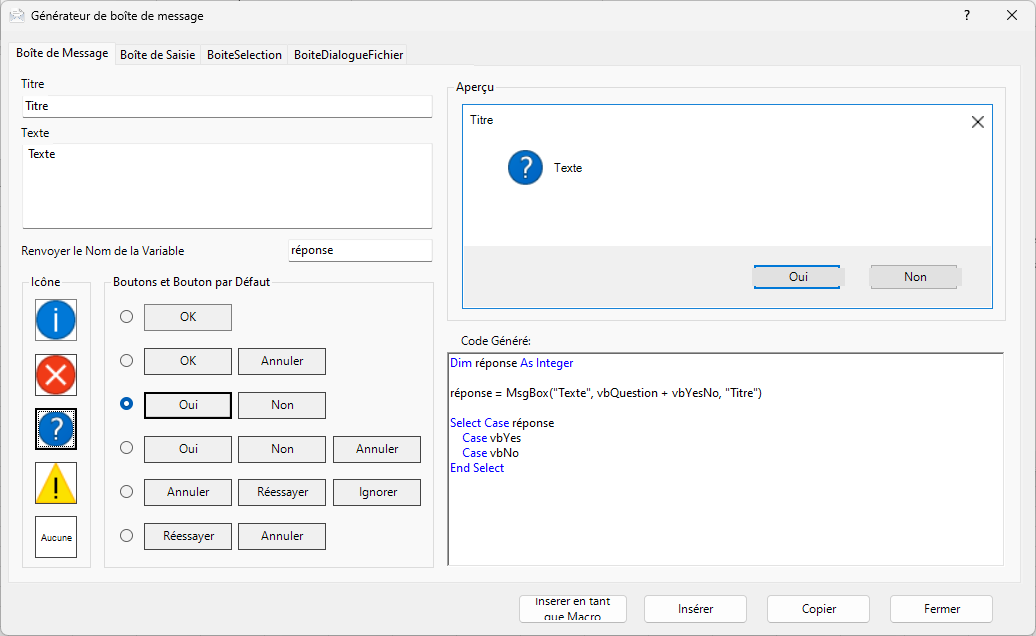Click Réessayer in the Réessayer/Annuler row

[x=188, y=536]
